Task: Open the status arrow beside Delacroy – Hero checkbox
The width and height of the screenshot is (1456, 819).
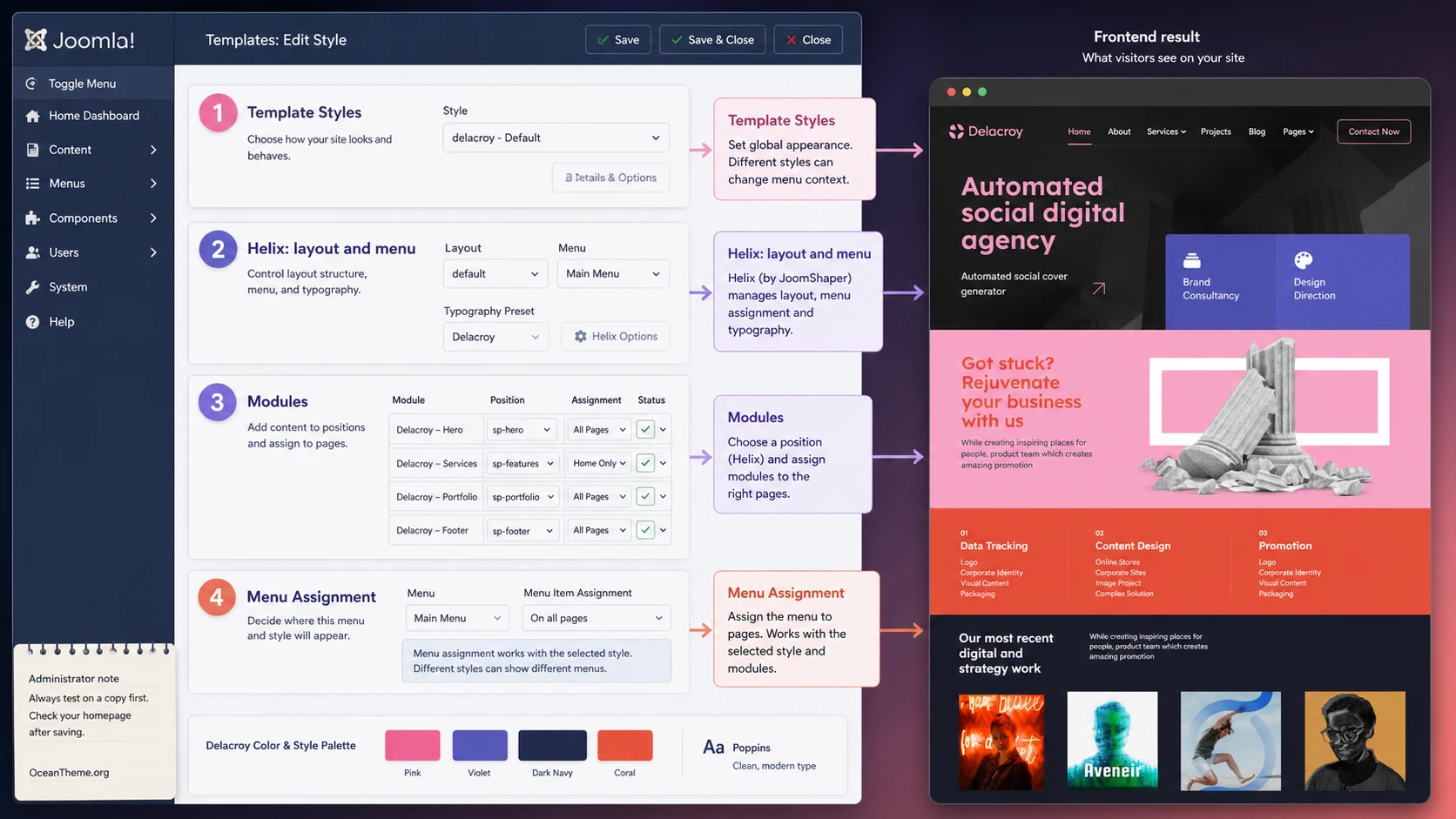Action: pos(664,429)
